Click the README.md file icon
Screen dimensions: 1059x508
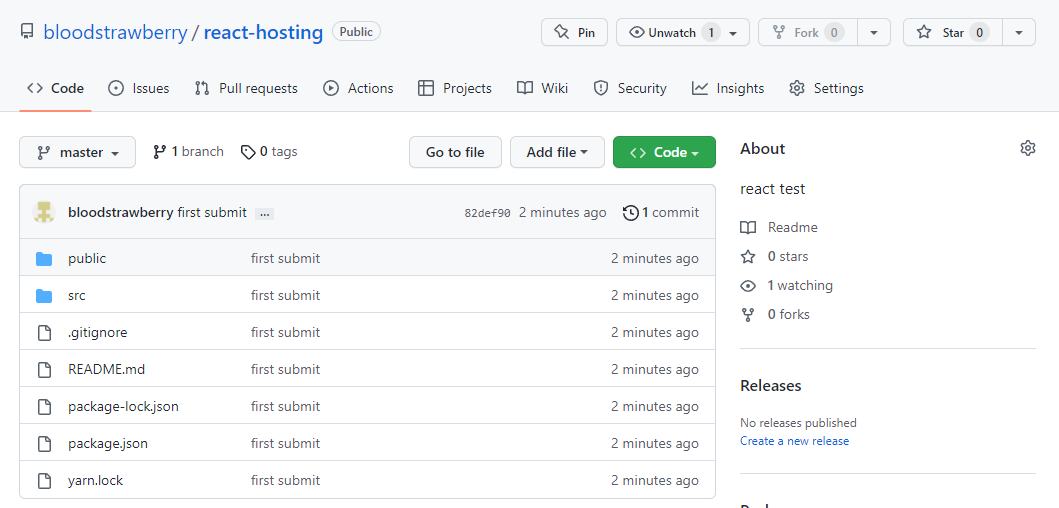(x=44, y=370)
